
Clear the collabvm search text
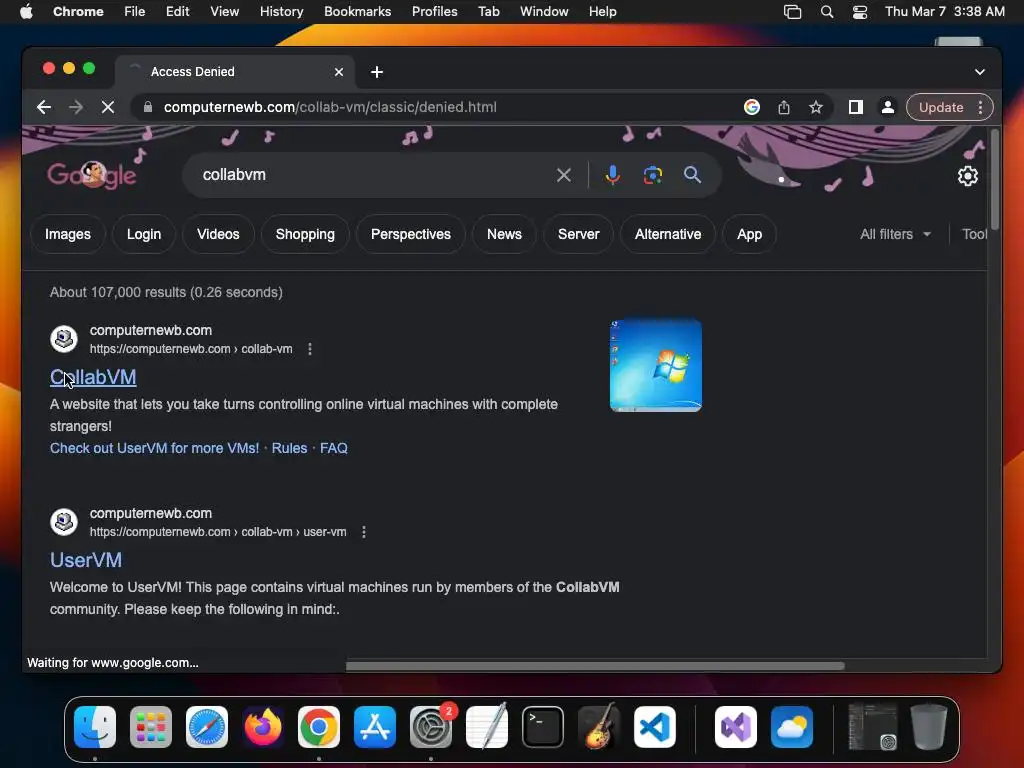point(564,175)
